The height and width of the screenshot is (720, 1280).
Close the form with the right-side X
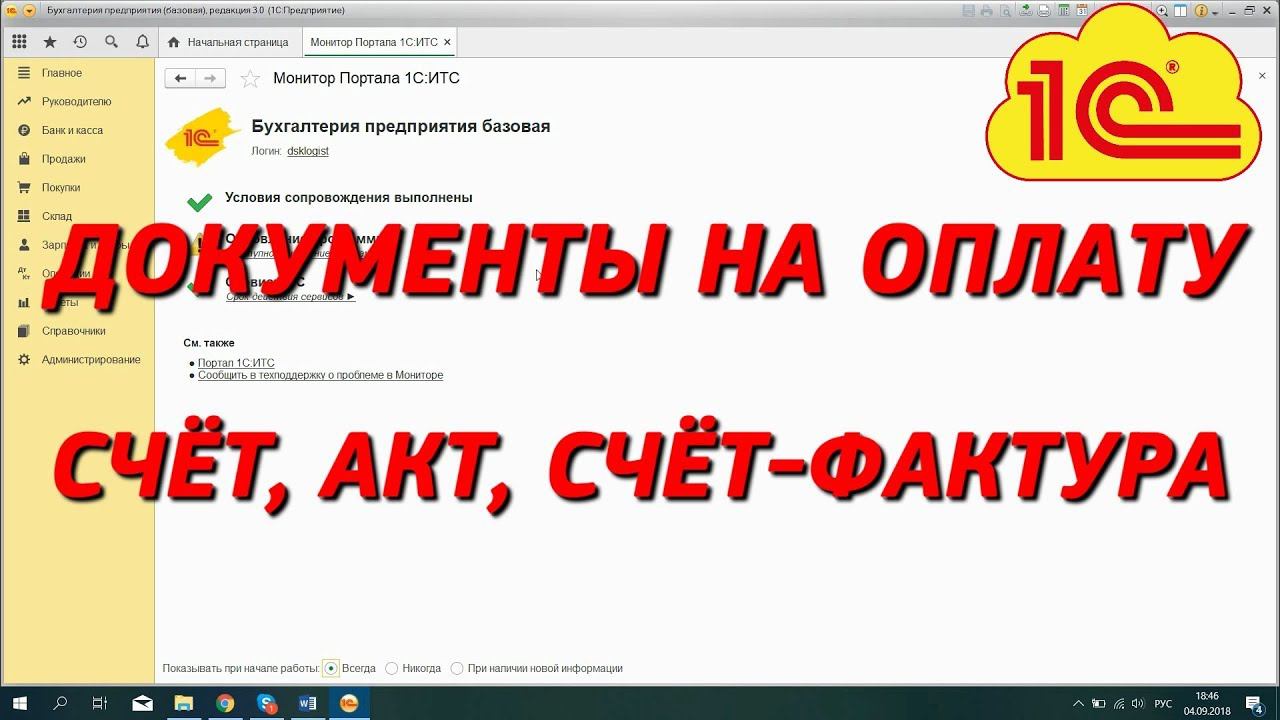[x=1262, y=76]
